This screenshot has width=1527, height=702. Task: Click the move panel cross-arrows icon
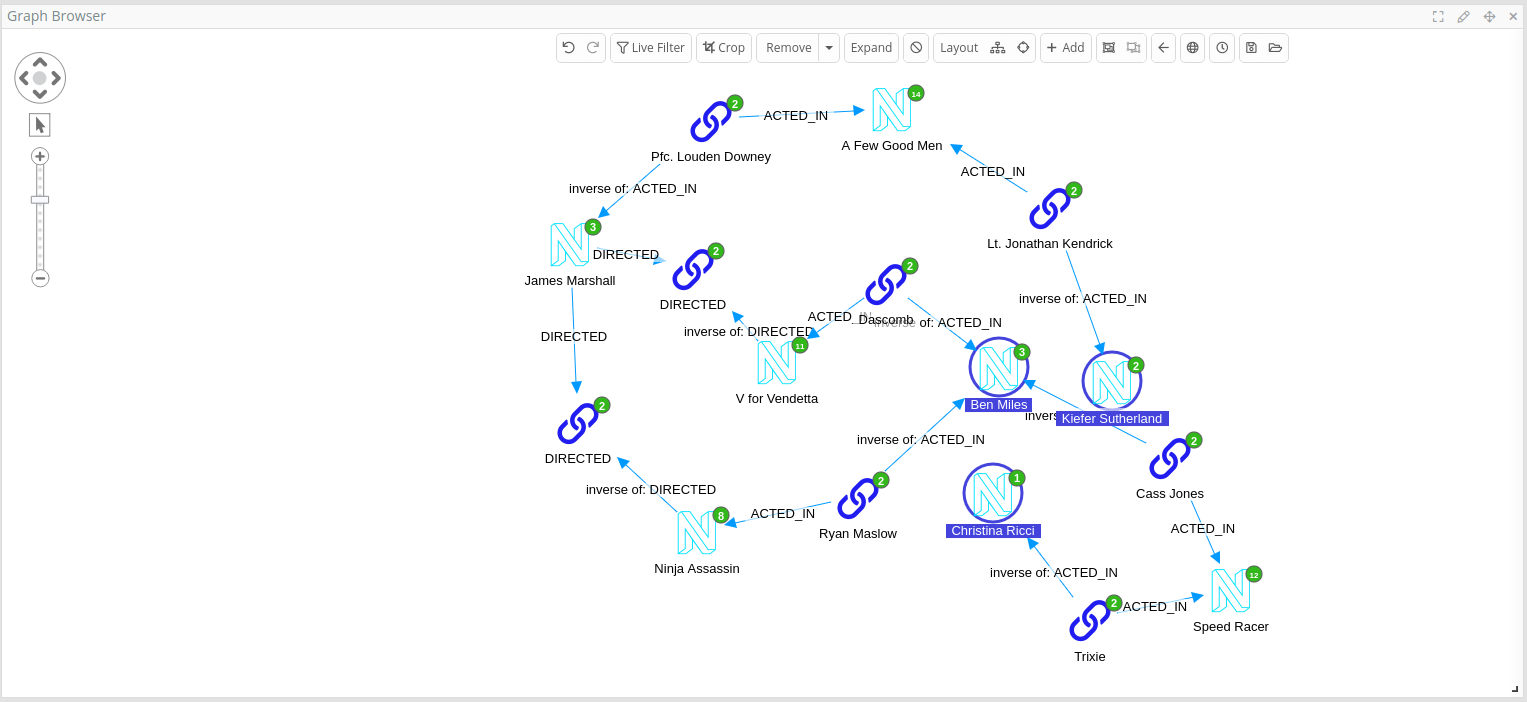click(1489, 16)
